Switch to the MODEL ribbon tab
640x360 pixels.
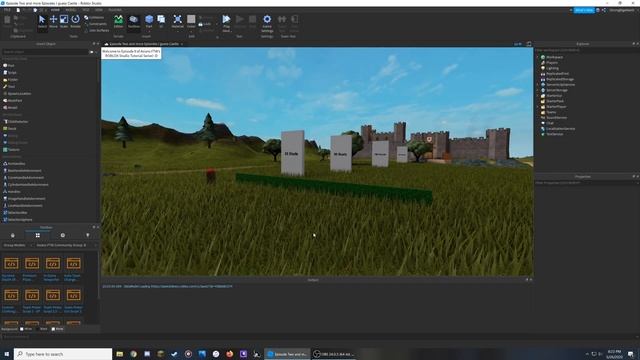71,10
